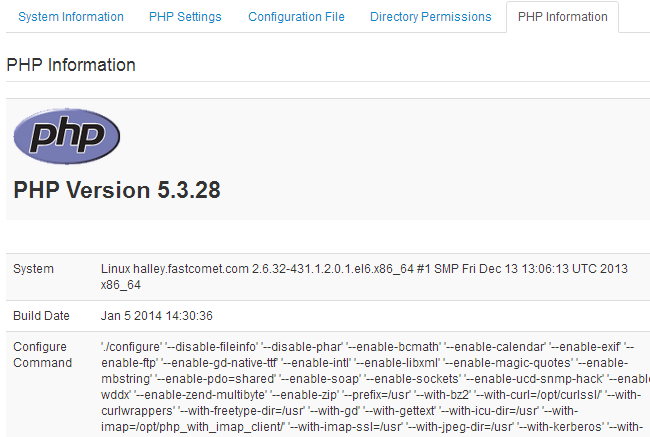650x437 pixels.
Task: Select the Configuration File tab
Action: click(296, 17)
